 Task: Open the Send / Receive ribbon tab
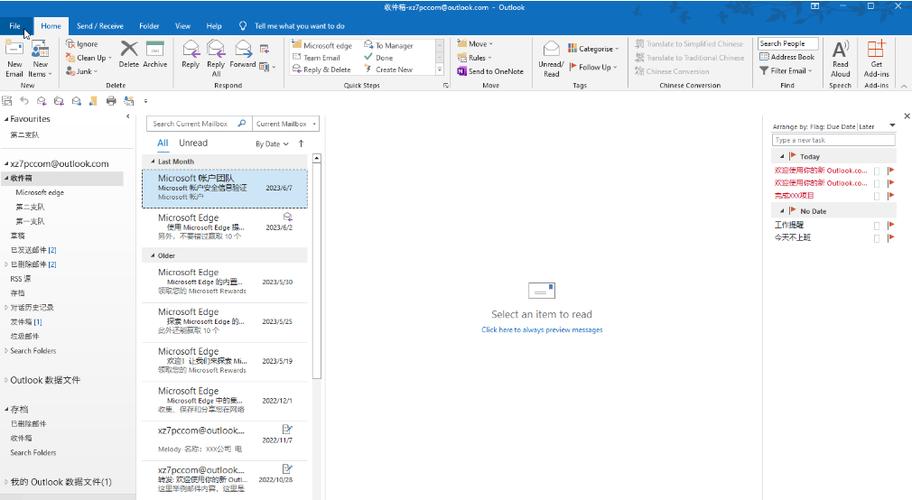point(100,26)
